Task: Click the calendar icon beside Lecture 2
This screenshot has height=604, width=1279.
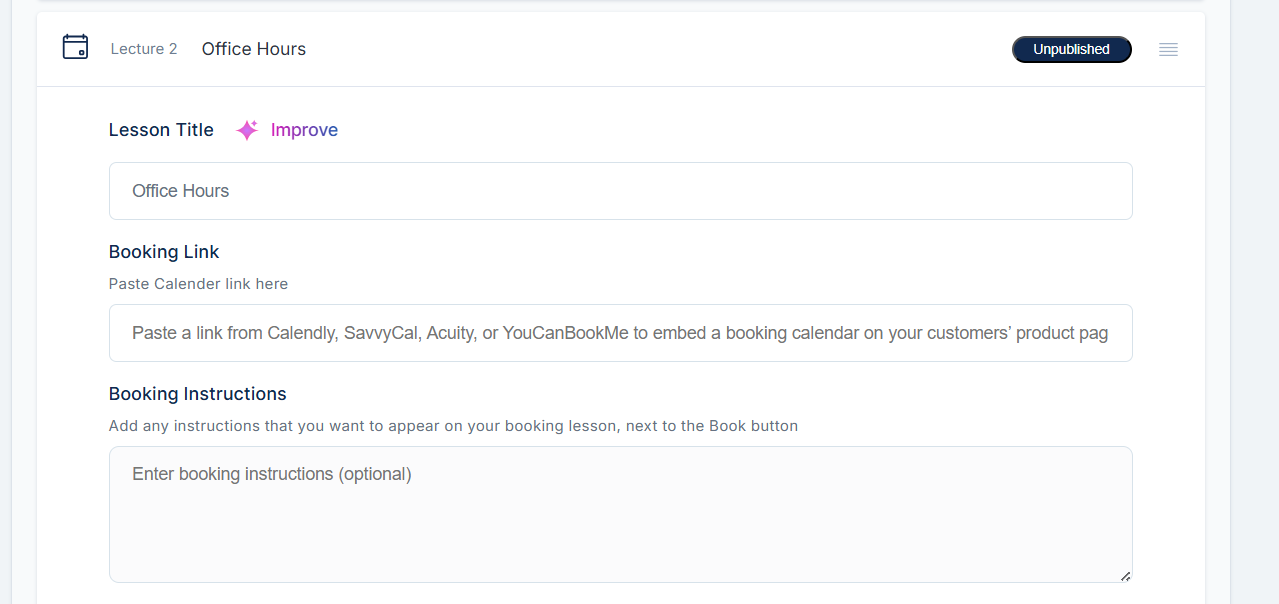Action: coord(75,47)
